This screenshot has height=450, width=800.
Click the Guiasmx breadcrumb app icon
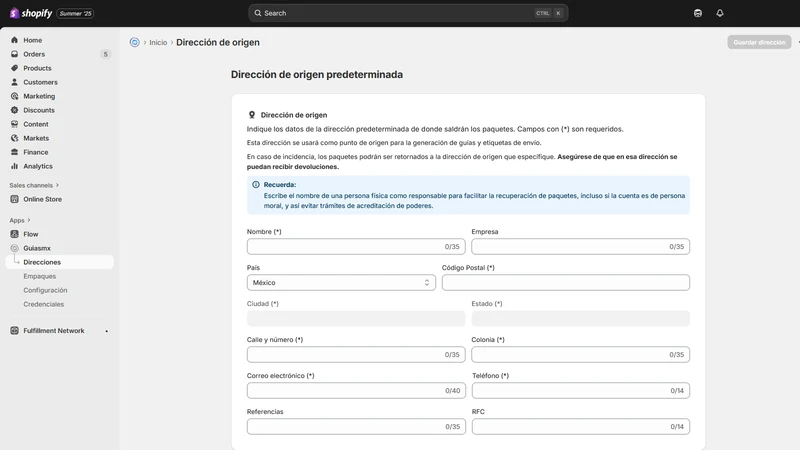click(x=134, y=42)
